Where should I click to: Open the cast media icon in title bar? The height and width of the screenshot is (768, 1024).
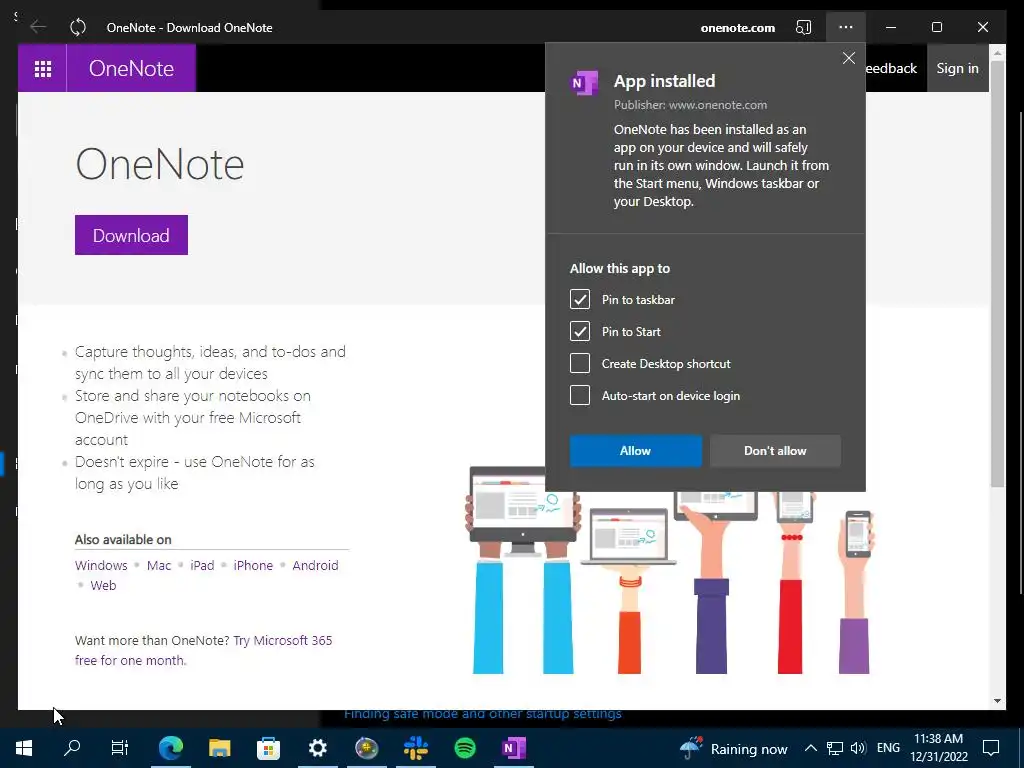click(803, 27)
